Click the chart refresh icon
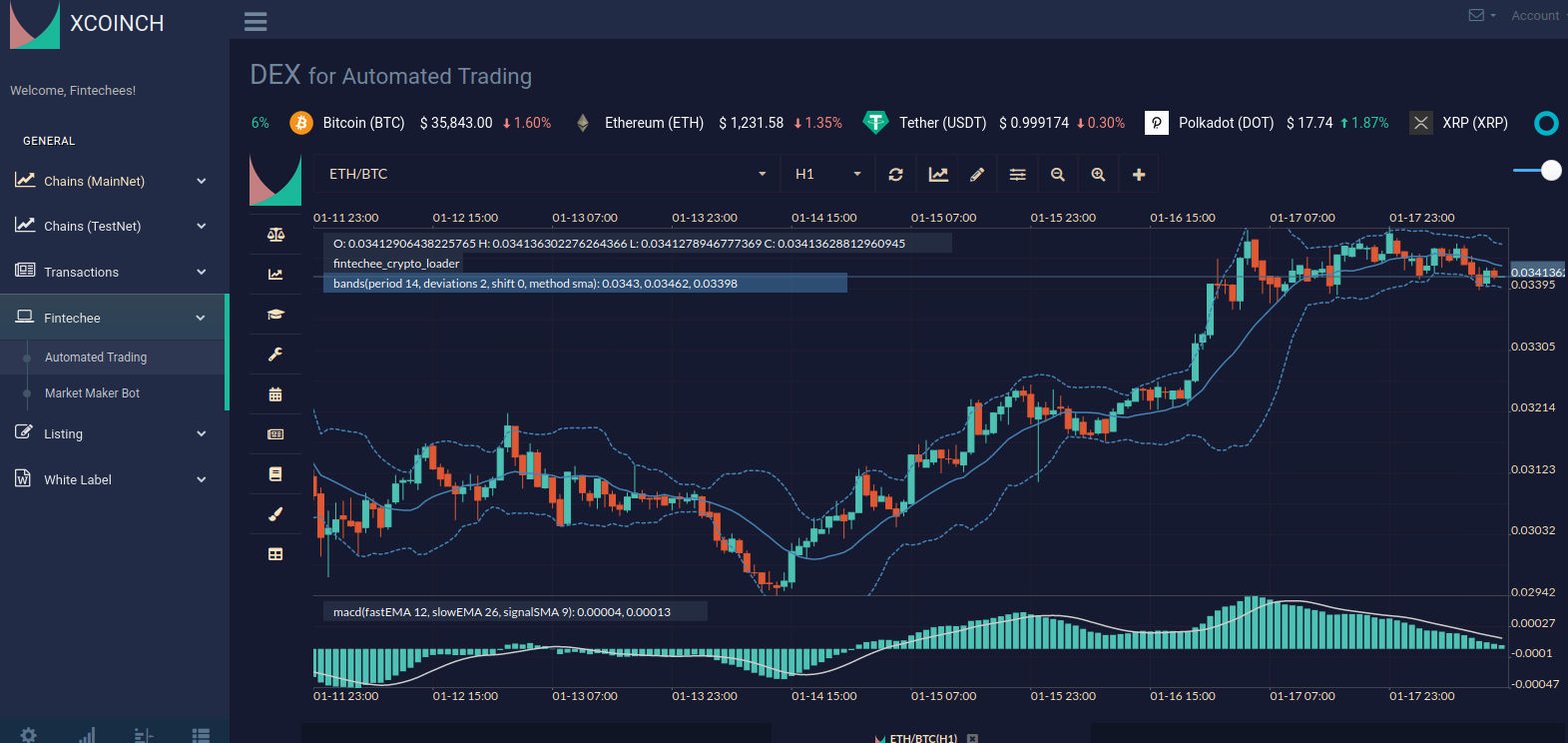Viewport: 1568px width, 743px height. [x=895, y=175]
